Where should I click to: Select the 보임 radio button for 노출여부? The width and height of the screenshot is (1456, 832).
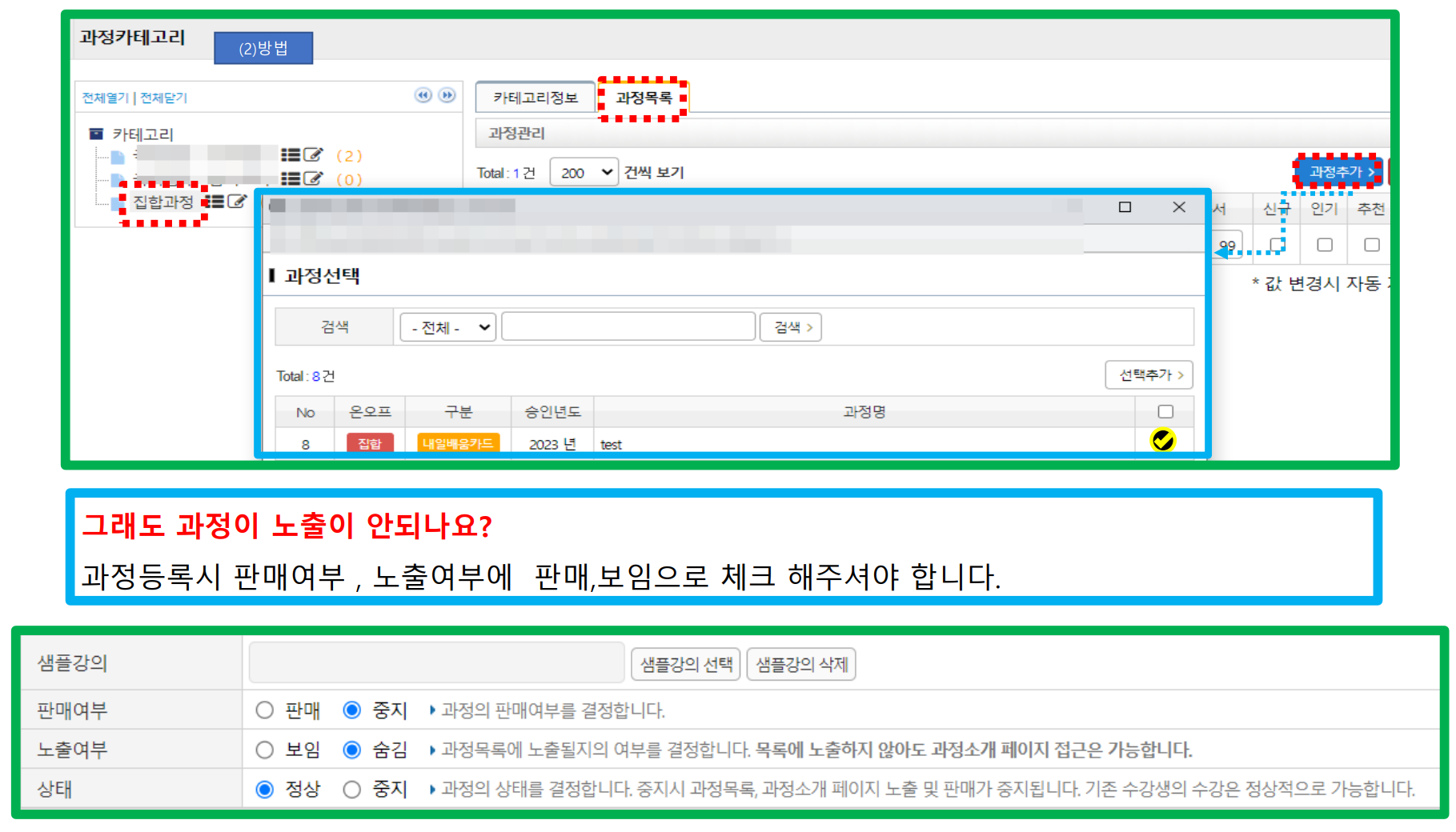pyautogui.click(x=265, y=750)
